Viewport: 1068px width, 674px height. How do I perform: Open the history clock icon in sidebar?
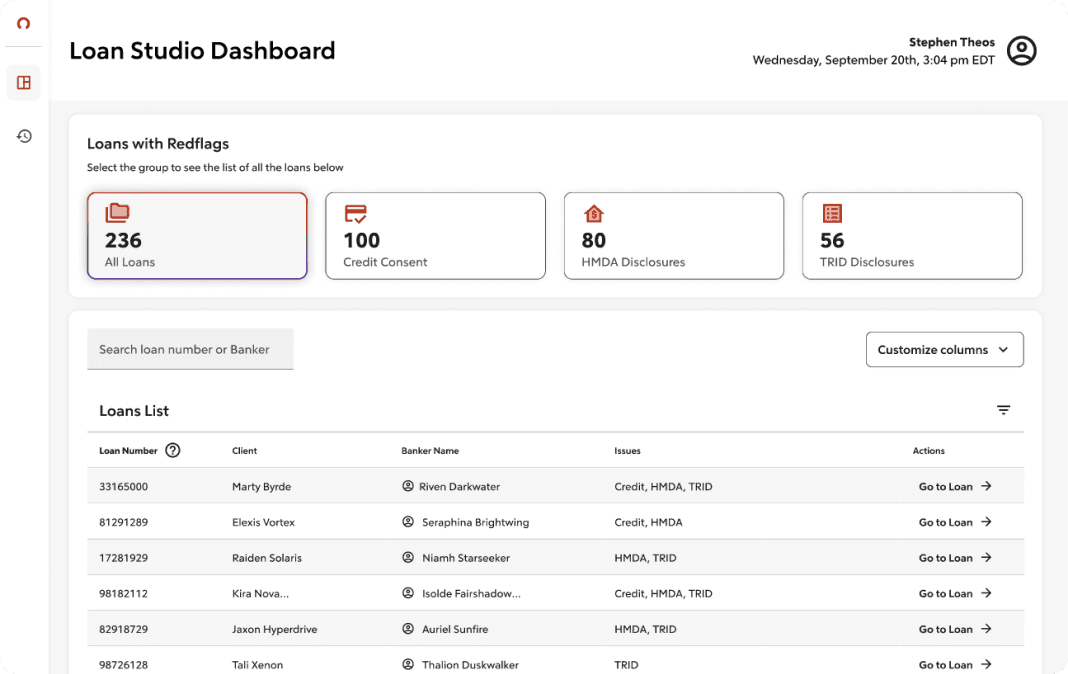point(24,136)
